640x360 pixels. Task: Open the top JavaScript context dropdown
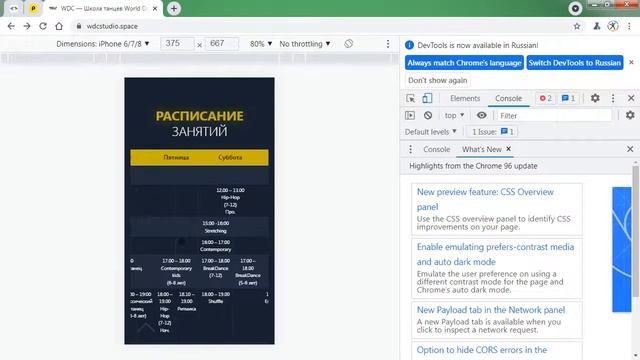point(454,116)
